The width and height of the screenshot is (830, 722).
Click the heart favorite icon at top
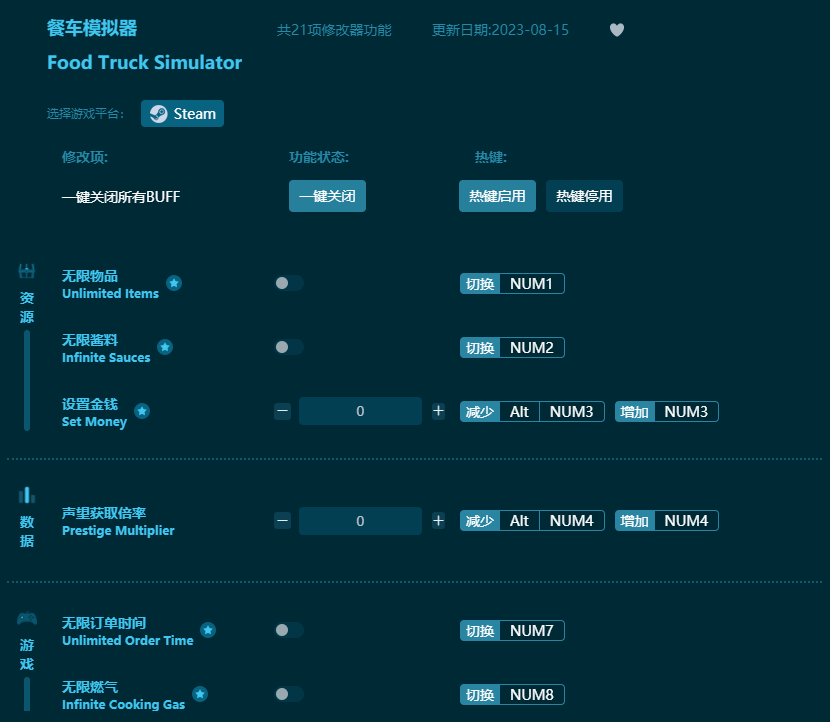617,30
